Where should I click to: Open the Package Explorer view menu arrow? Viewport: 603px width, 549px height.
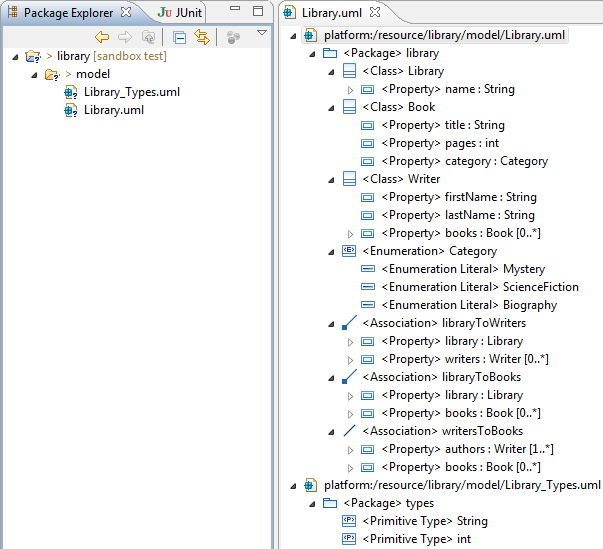262,33
